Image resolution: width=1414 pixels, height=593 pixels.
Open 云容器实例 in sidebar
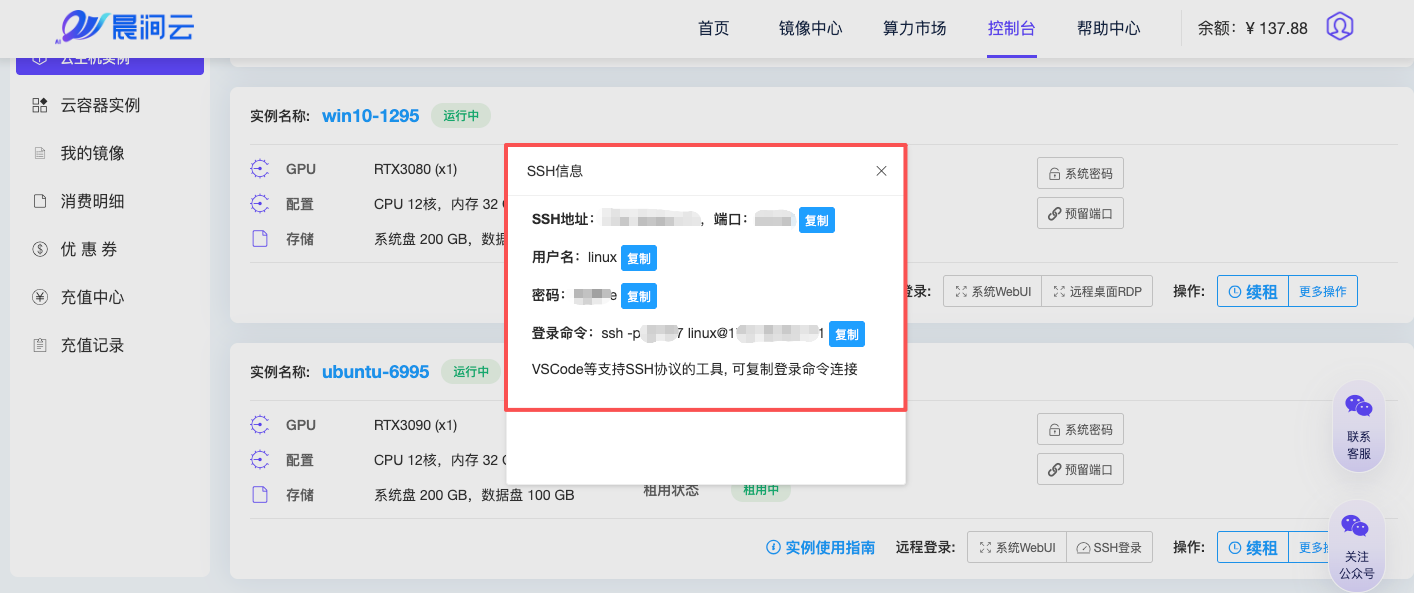click(x=100, y=105)
